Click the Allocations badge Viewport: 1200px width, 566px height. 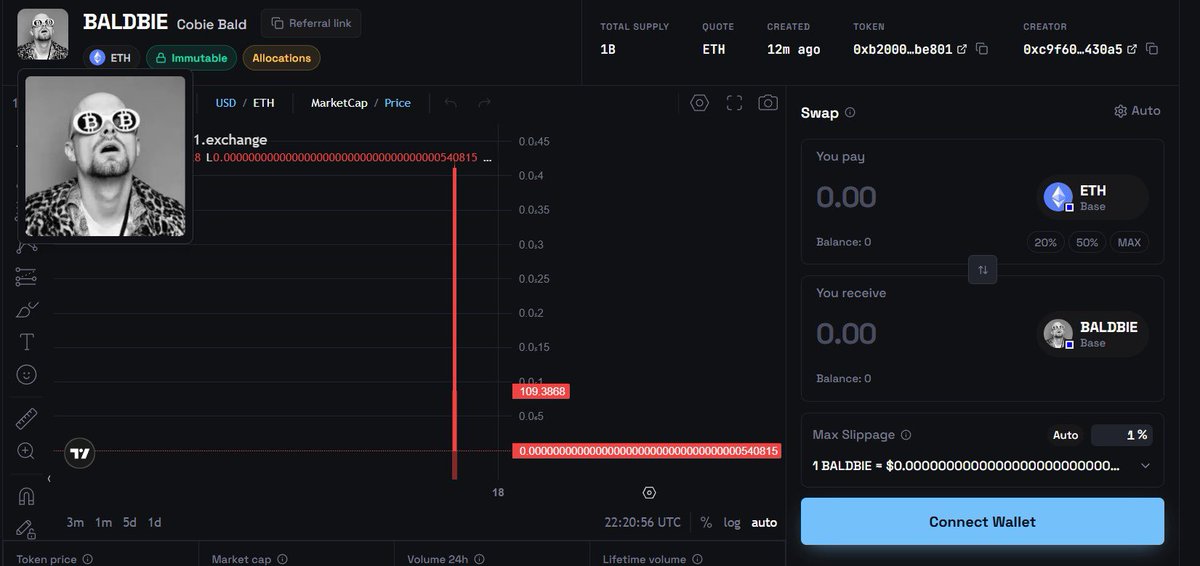point(281,58)
